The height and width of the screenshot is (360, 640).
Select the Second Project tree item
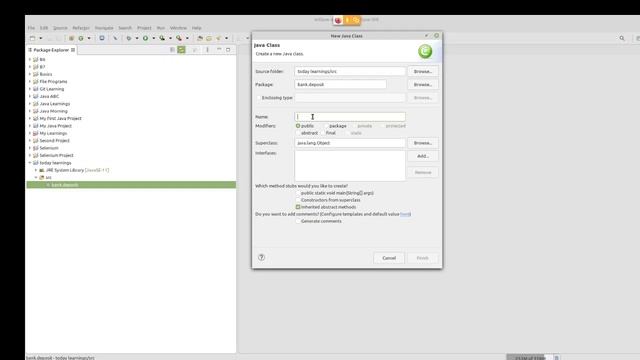click(54, 141)
